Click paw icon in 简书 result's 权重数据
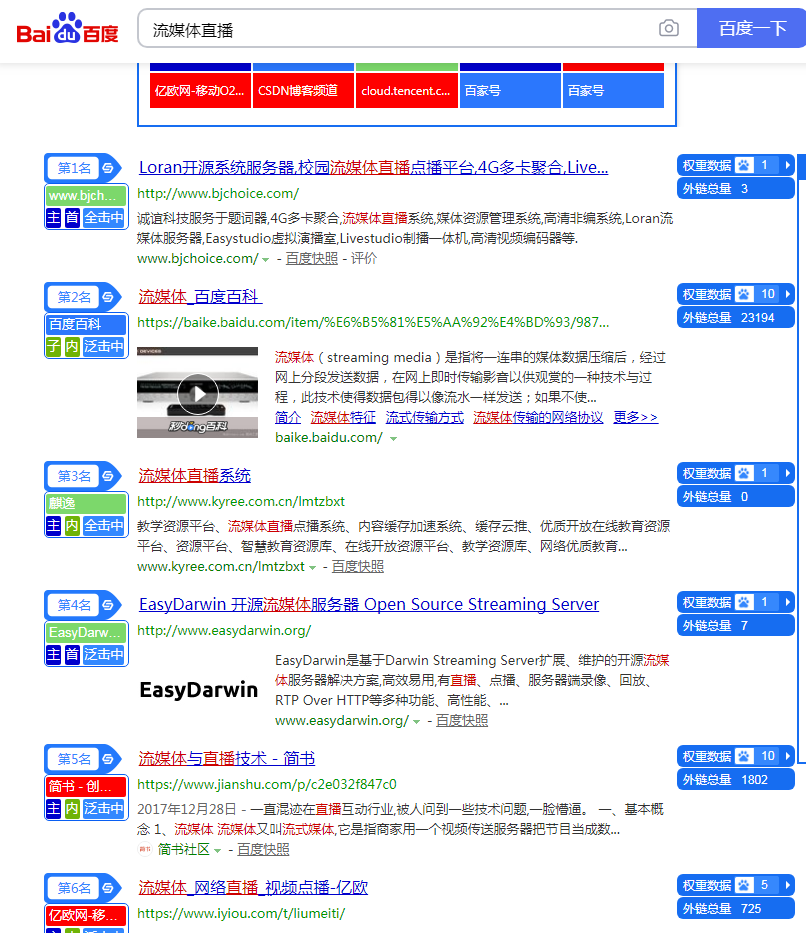This screenshot has height=933, width=806. click(x=744, y=757)
